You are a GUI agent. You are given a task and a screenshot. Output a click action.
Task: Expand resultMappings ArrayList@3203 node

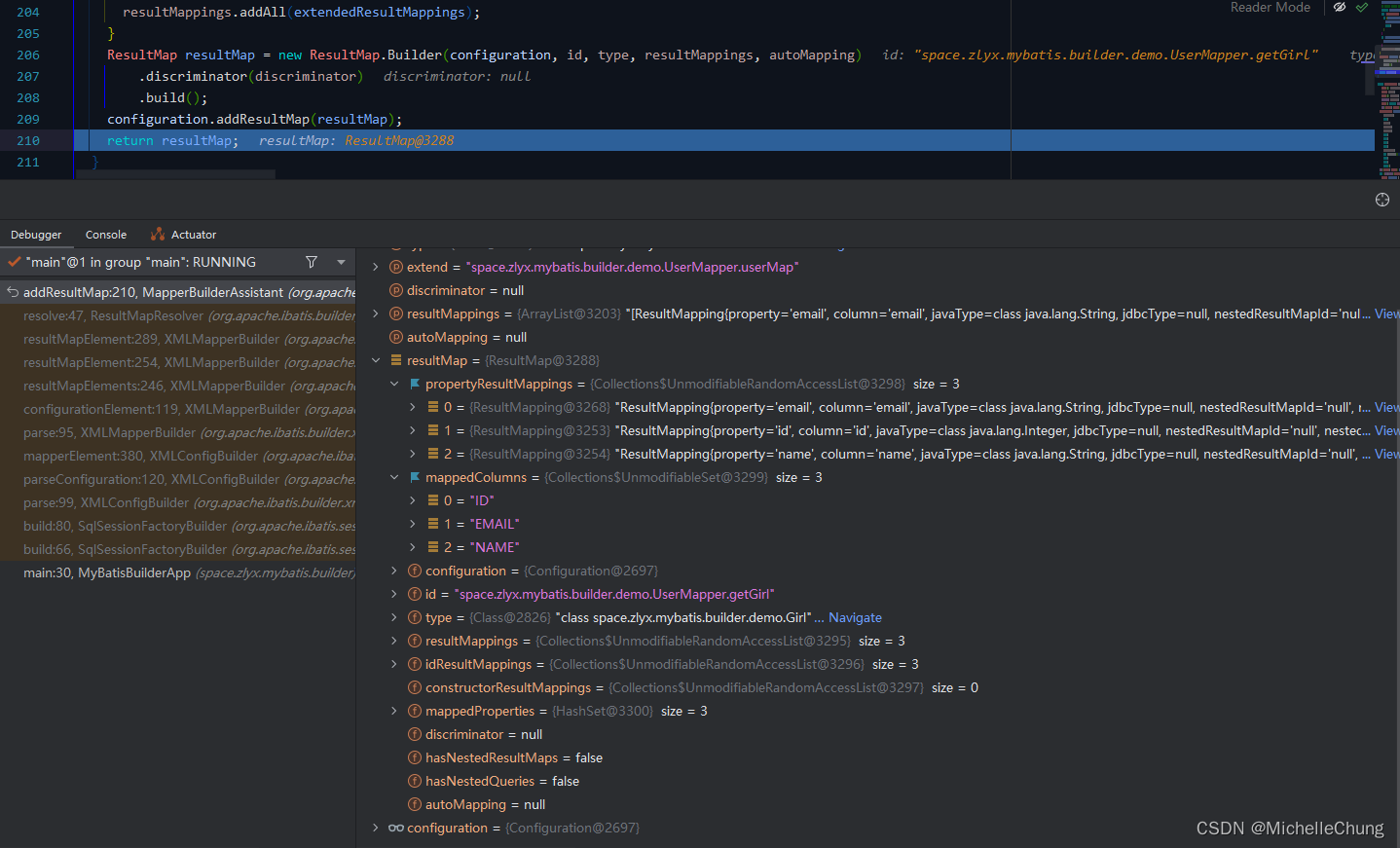[376, 313]
